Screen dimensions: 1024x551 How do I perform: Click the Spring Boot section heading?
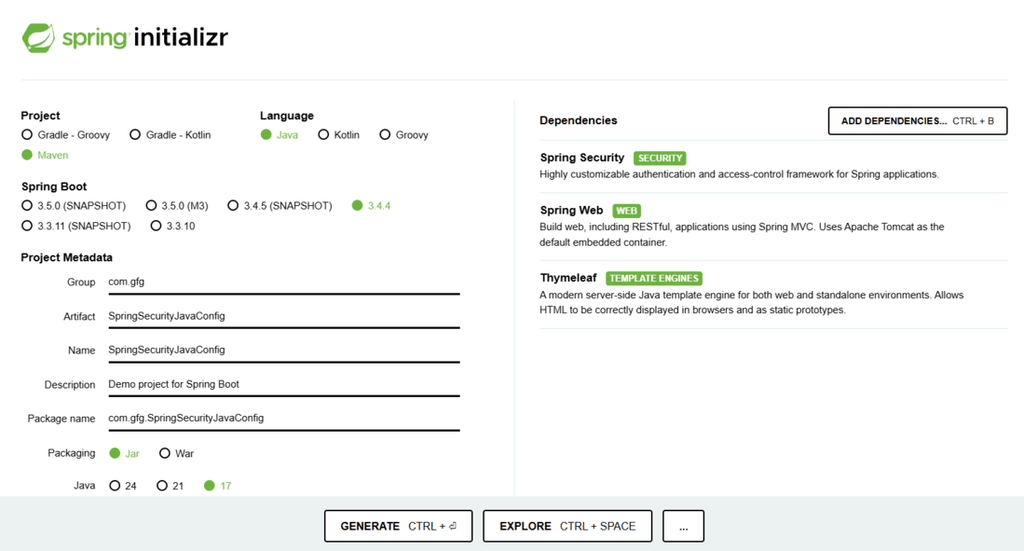(54, 186)
